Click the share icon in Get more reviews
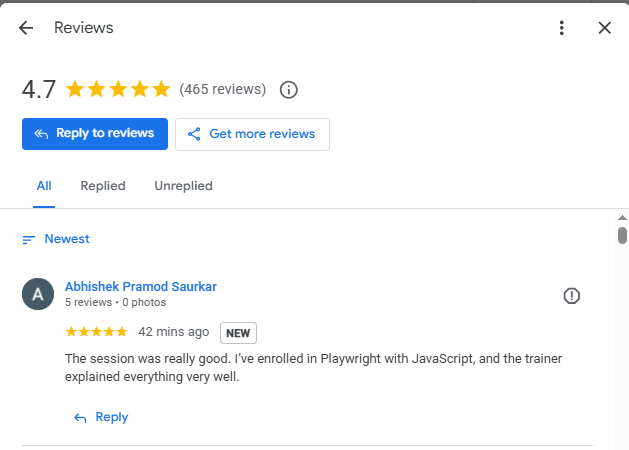The width and height of the screenshot is (629, 450). 194,134
